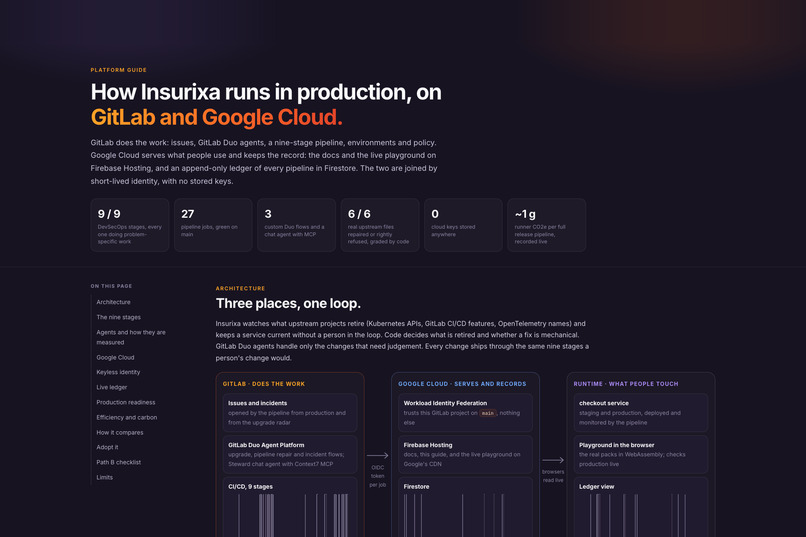Navigate to Keyless identity section
Screen dimensions: 806x537
pyautogui.click(x=118, y=372)
